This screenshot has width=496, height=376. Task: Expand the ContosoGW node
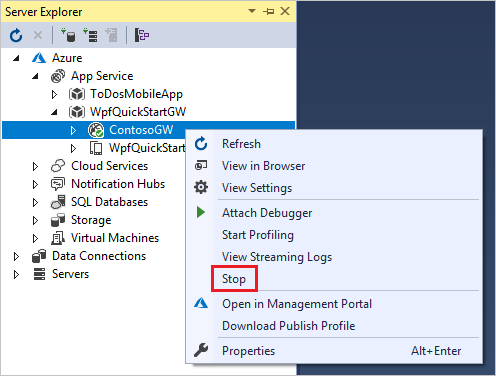[74, 131]
